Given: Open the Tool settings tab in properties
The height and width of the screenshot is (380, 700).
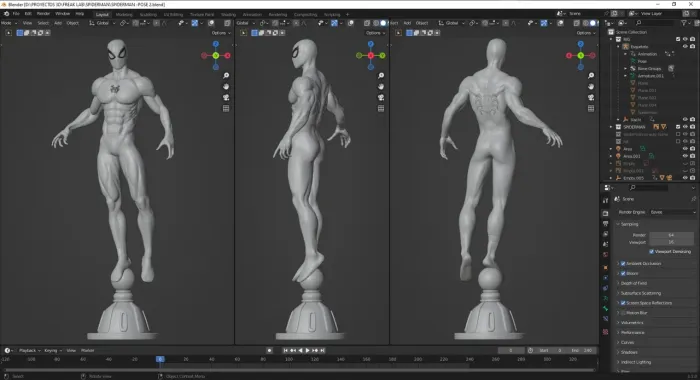Looking at the screenshot, I should pyautogui.click(x=605, y=200).
